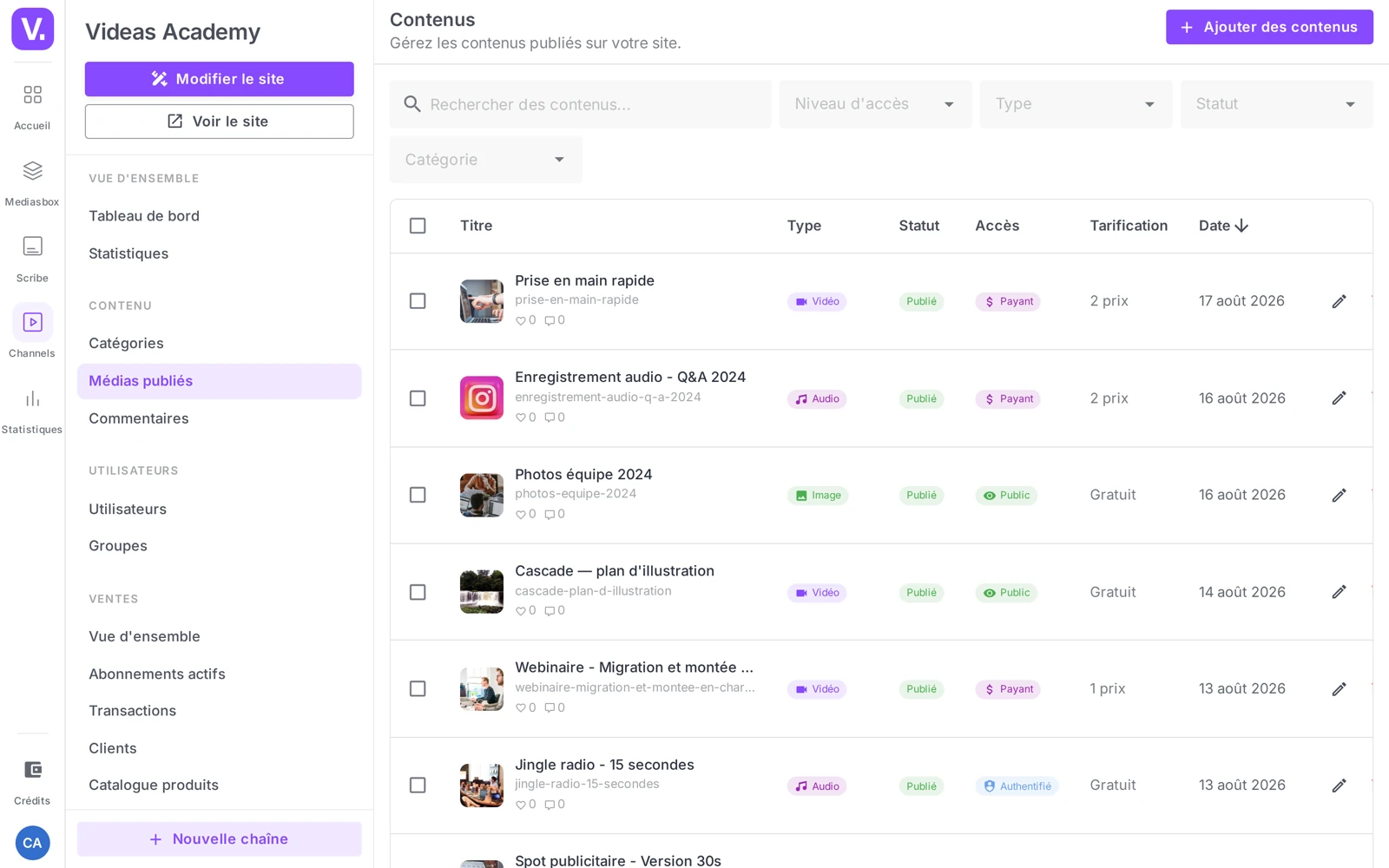Edit Prise en main rapide with pencil icon

click(x=1339, y=301)
